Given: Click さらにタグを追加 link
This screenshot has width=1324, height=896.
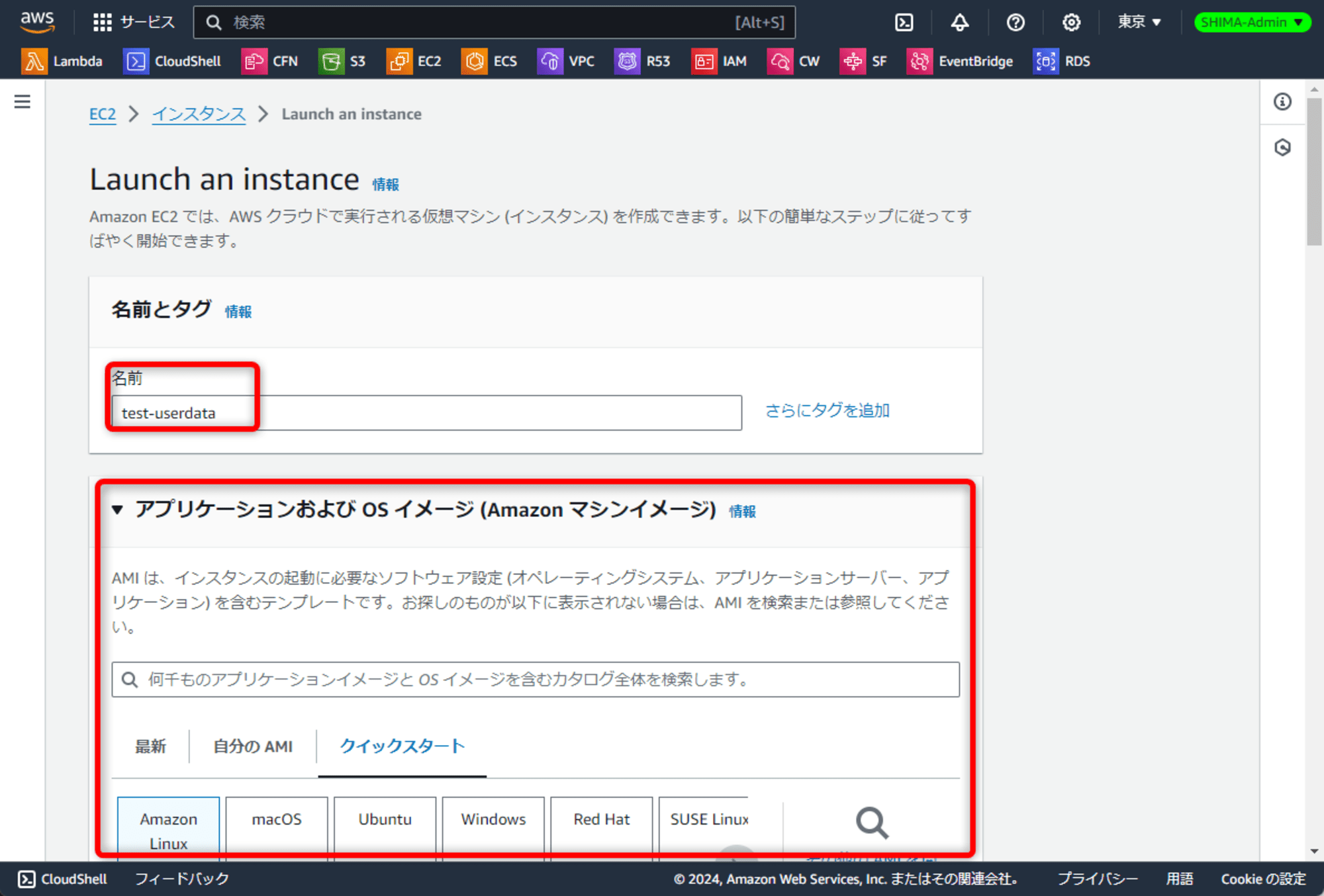Looking at the screenshot, I should click(827, 410).
